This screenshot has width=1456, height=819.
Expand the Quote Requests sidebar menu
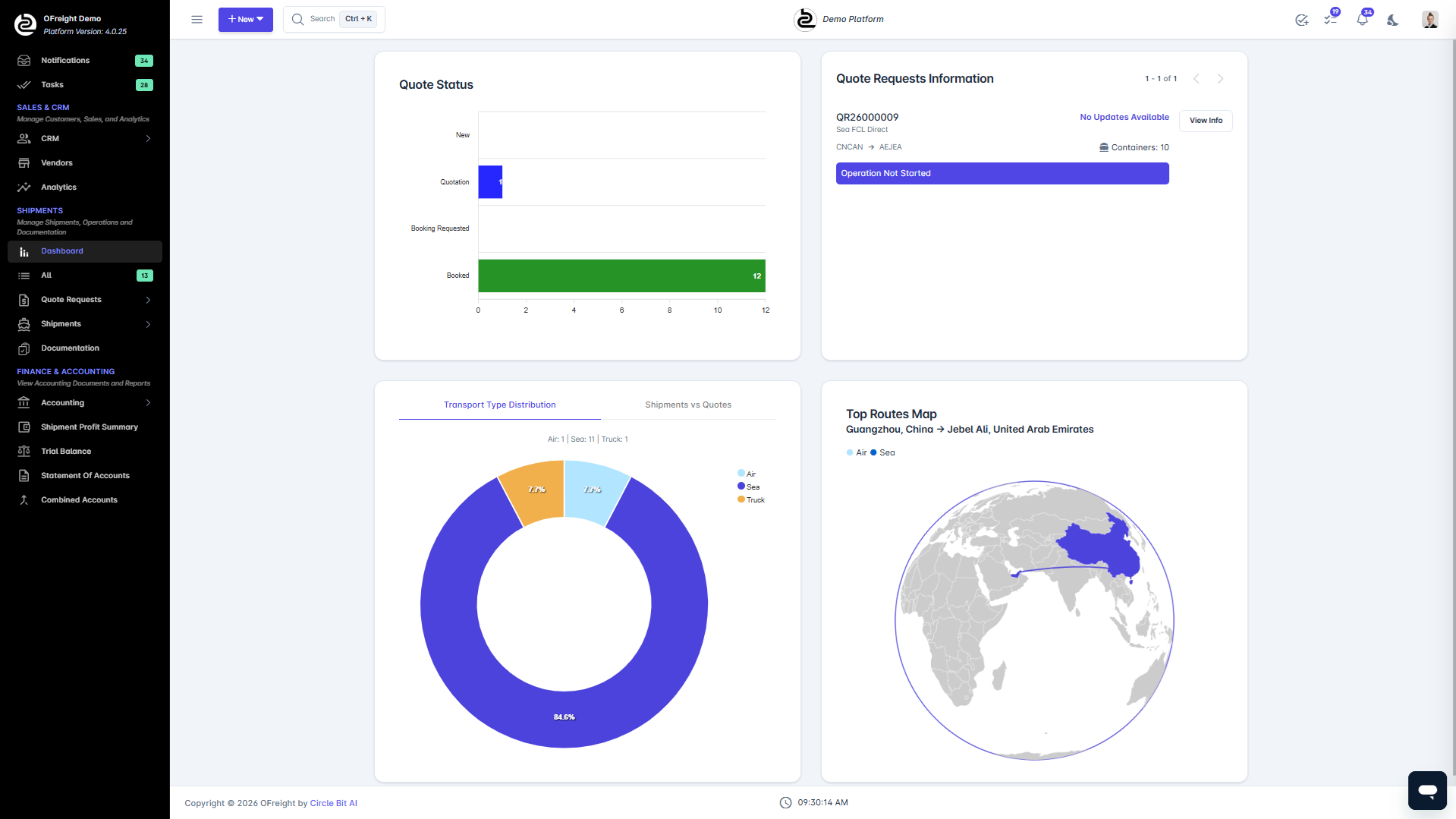(x=73, y=299)
